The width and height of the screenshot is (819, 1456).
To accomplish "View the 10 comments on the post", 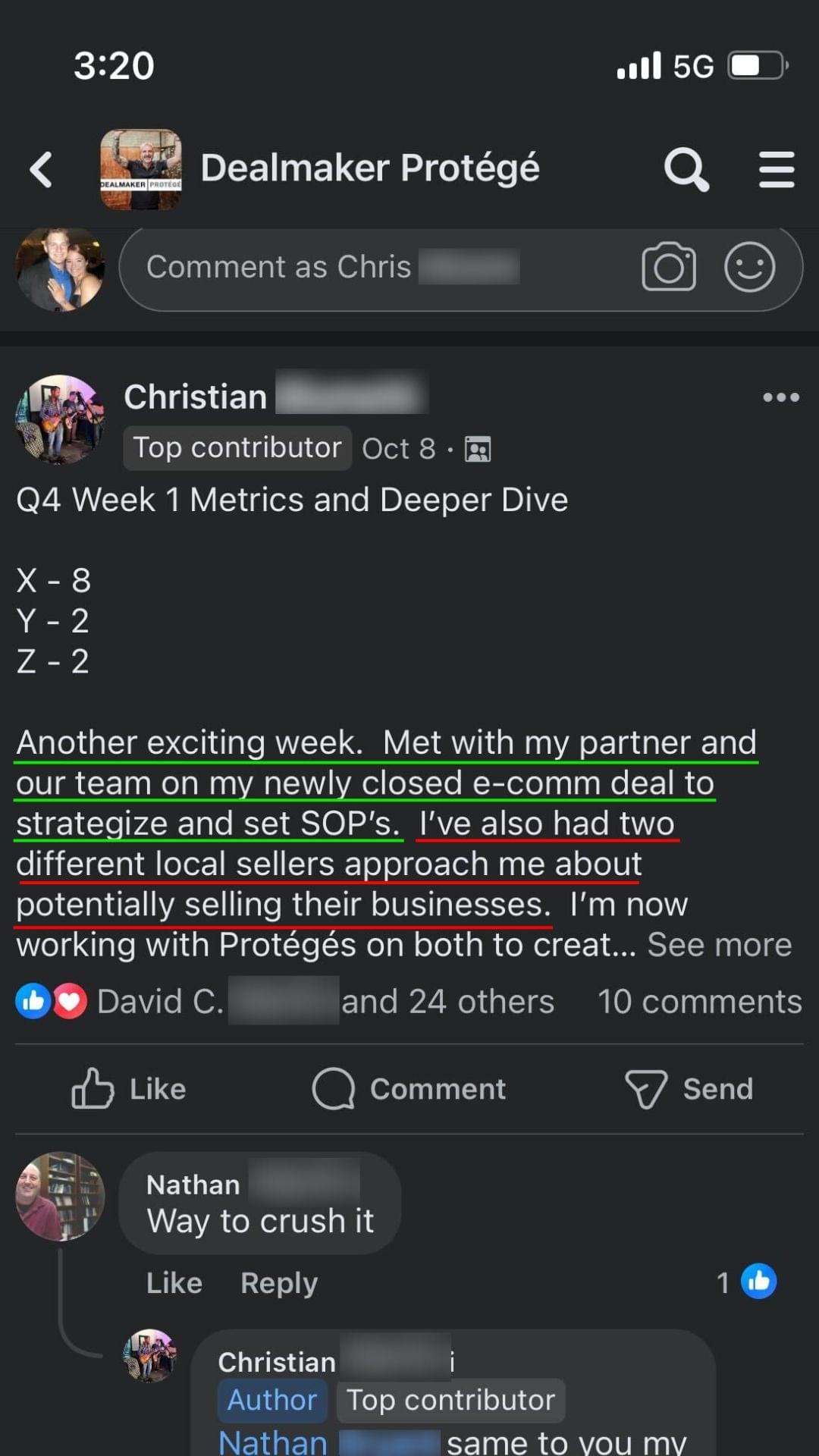I will (x=699, y=1002).
